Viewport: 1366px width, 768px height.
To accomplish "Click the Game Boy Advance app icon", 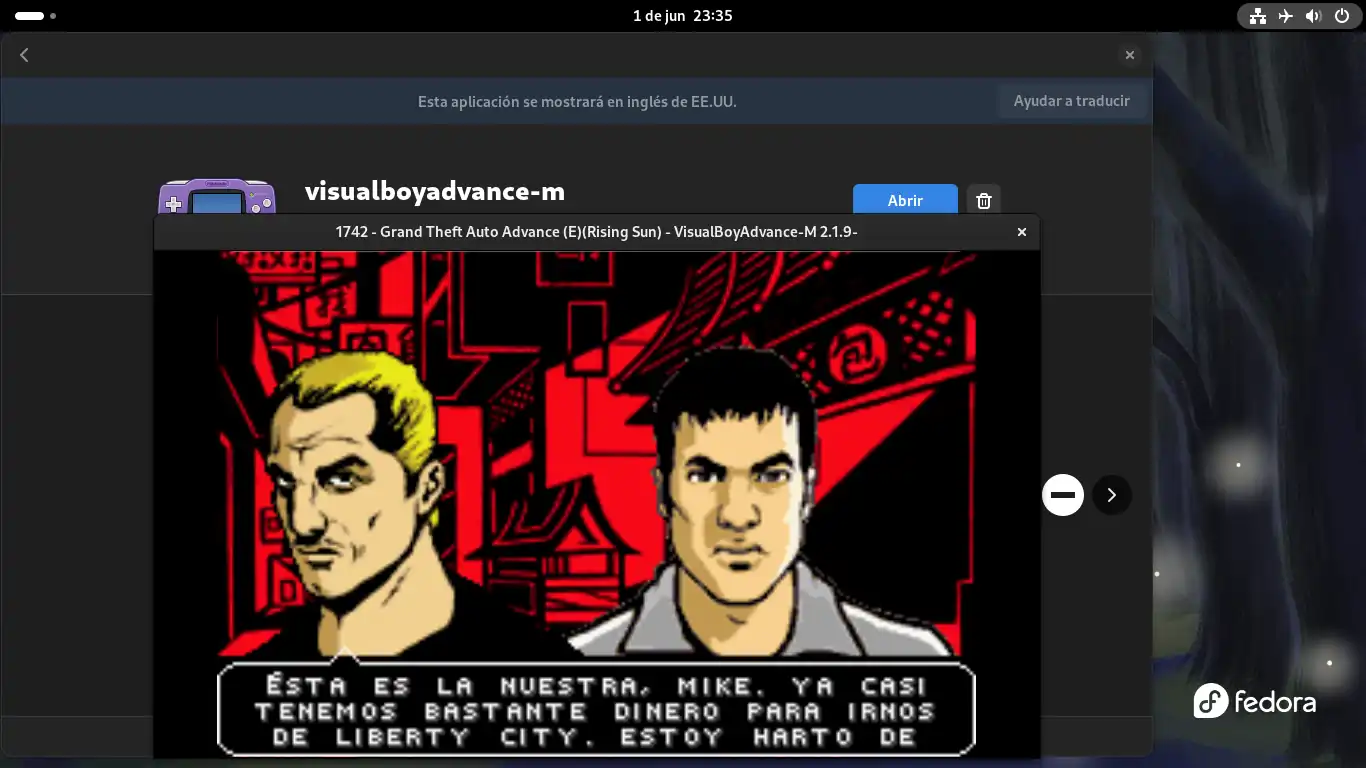I will coord(216,197).
